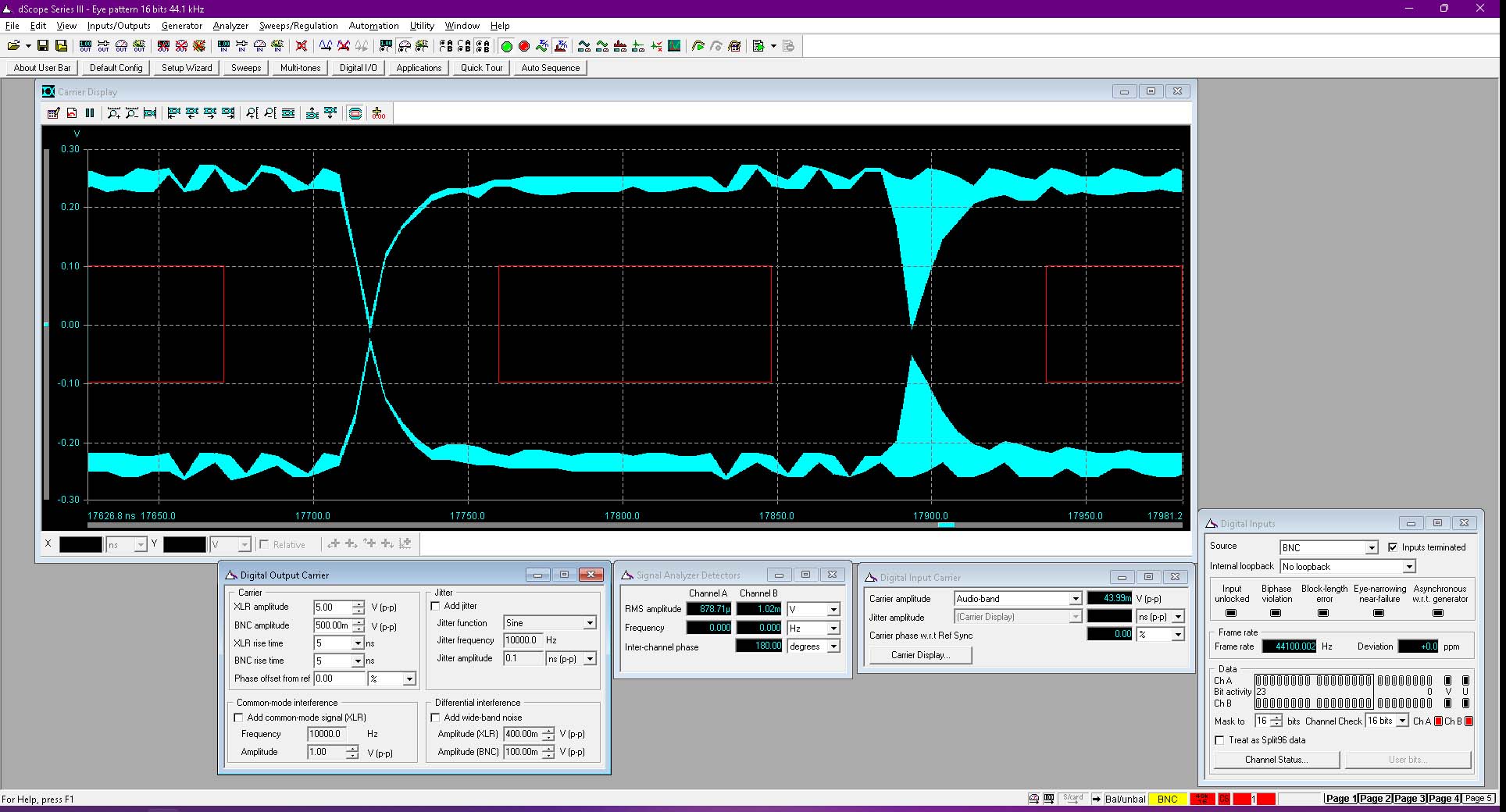Shift the trace downward with the arrow icon
This screenshot has height=812, width=1506.
(330, 113)
